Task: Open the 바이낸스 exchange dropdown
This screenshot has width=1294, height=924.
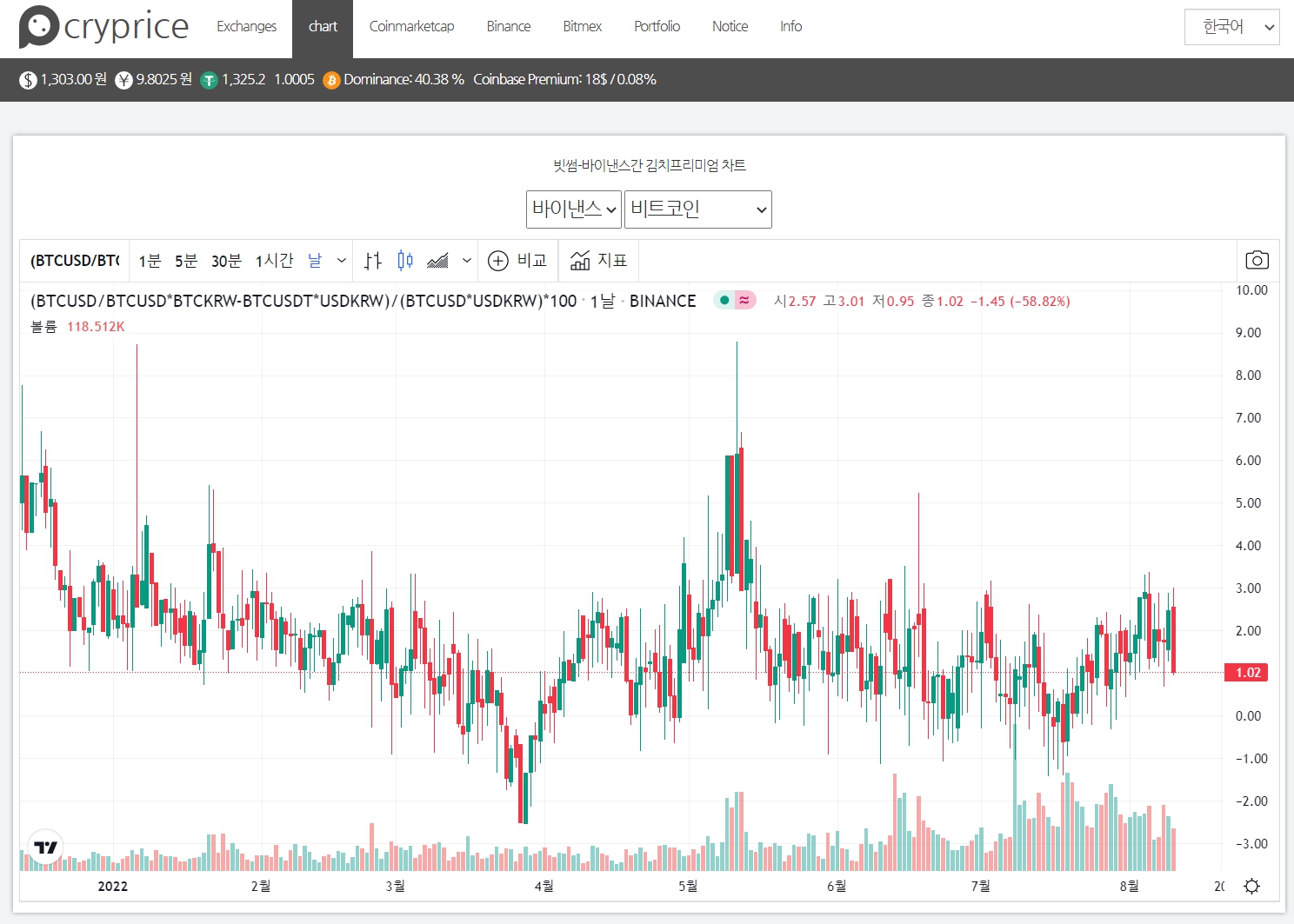Action: click(x=574, y=209)
